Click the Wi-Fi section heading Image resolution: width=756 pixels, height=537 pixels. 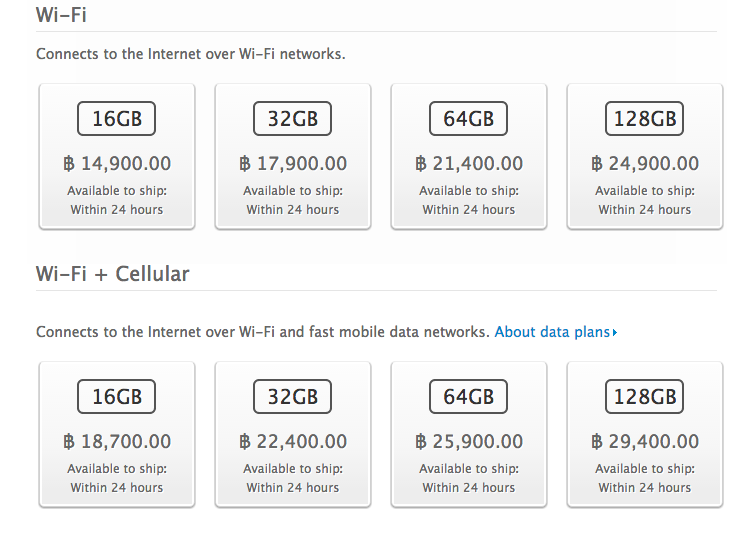(59, 15)
